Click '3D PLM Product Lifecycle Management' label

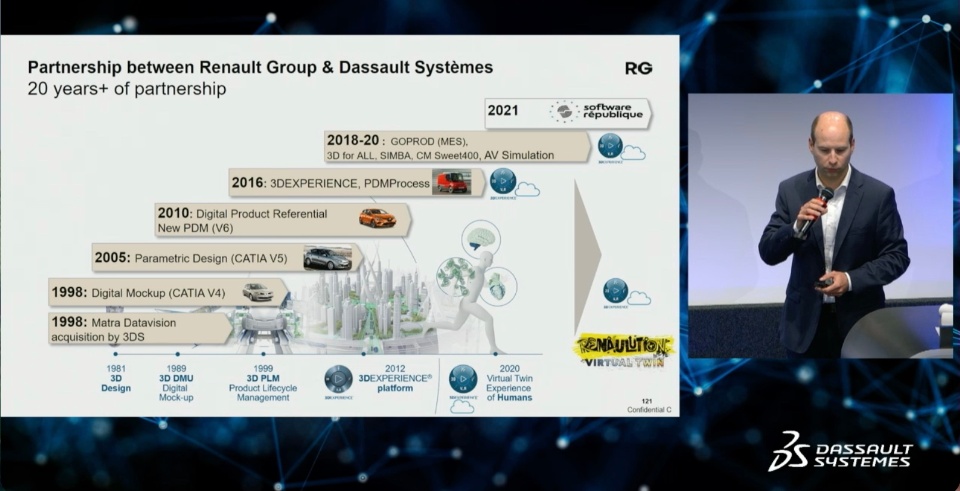click(263, 388)
